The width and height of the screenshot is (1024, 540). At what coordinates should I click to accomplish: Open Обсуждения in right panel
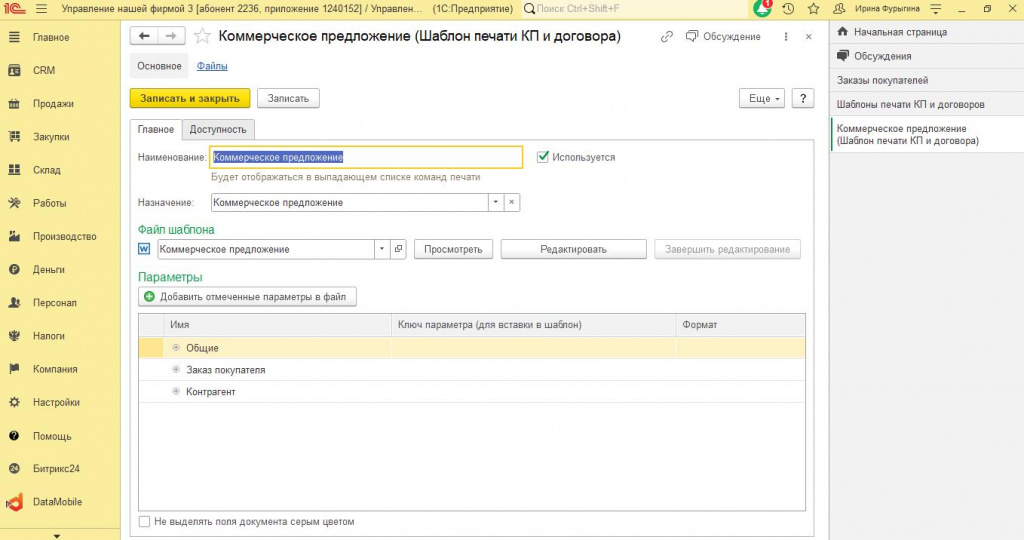coord(927,56)
